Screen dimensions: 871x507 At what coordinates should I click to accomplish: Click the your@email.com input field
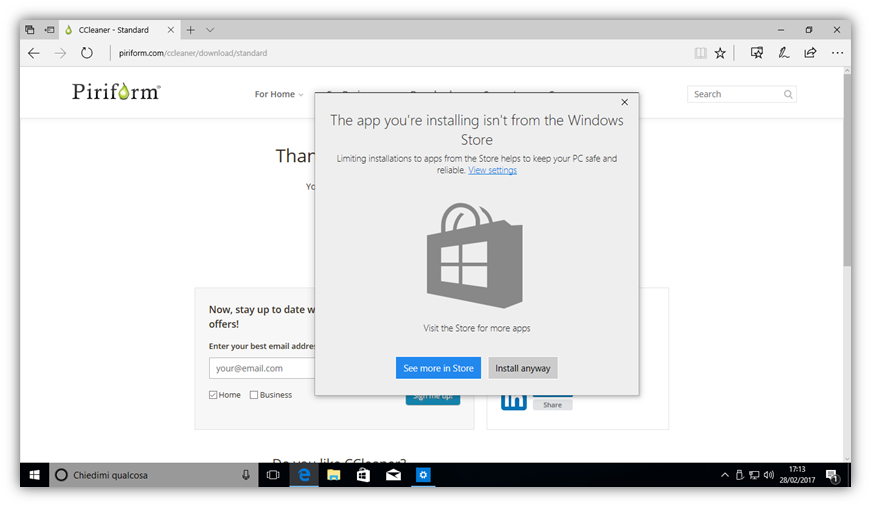262,368
